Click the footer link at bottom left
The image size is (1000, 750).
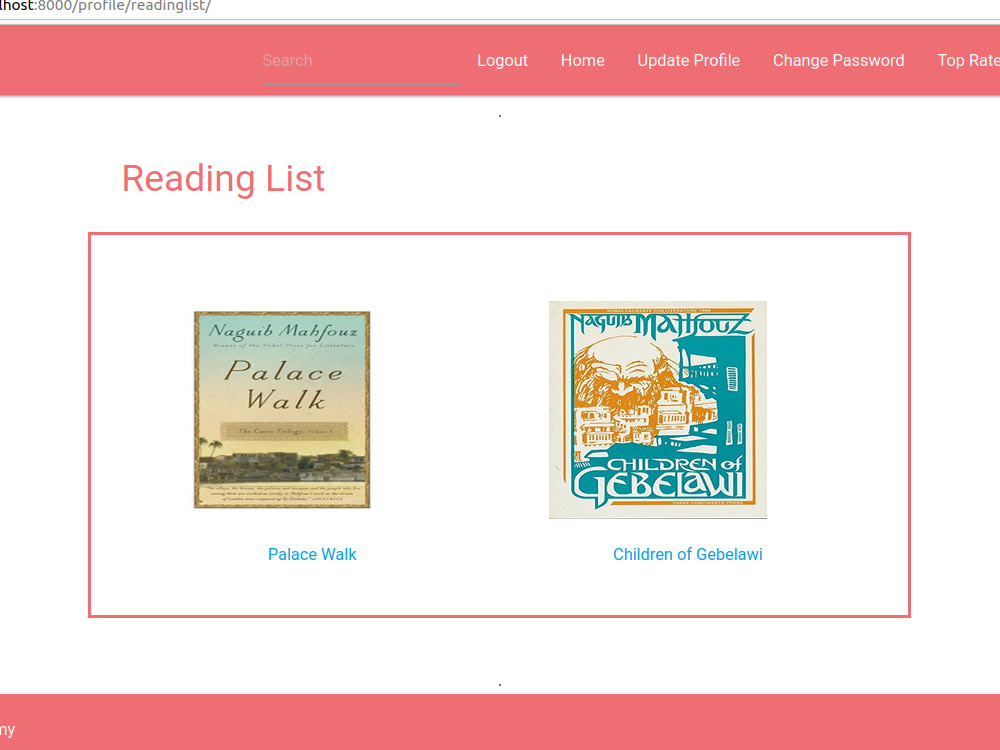[x=8, y=730]
